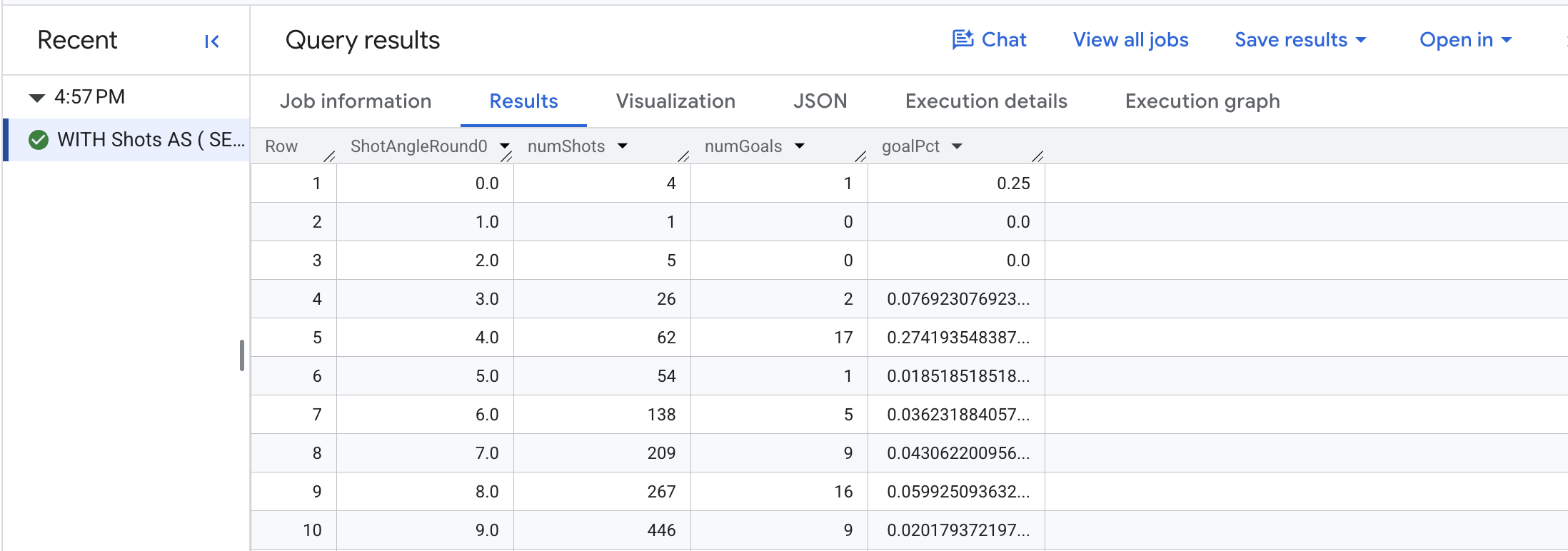The width and height of the screenshot is (1568, 551).
Task: Open the Visualization tab
Action: click(675, 101)
